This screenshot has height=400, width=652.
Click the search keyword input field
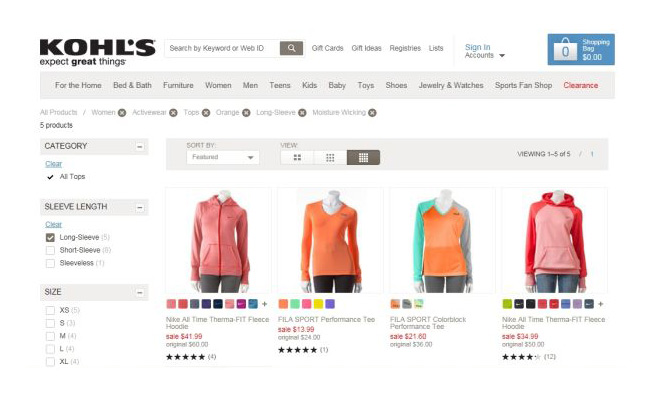[222, 48]
